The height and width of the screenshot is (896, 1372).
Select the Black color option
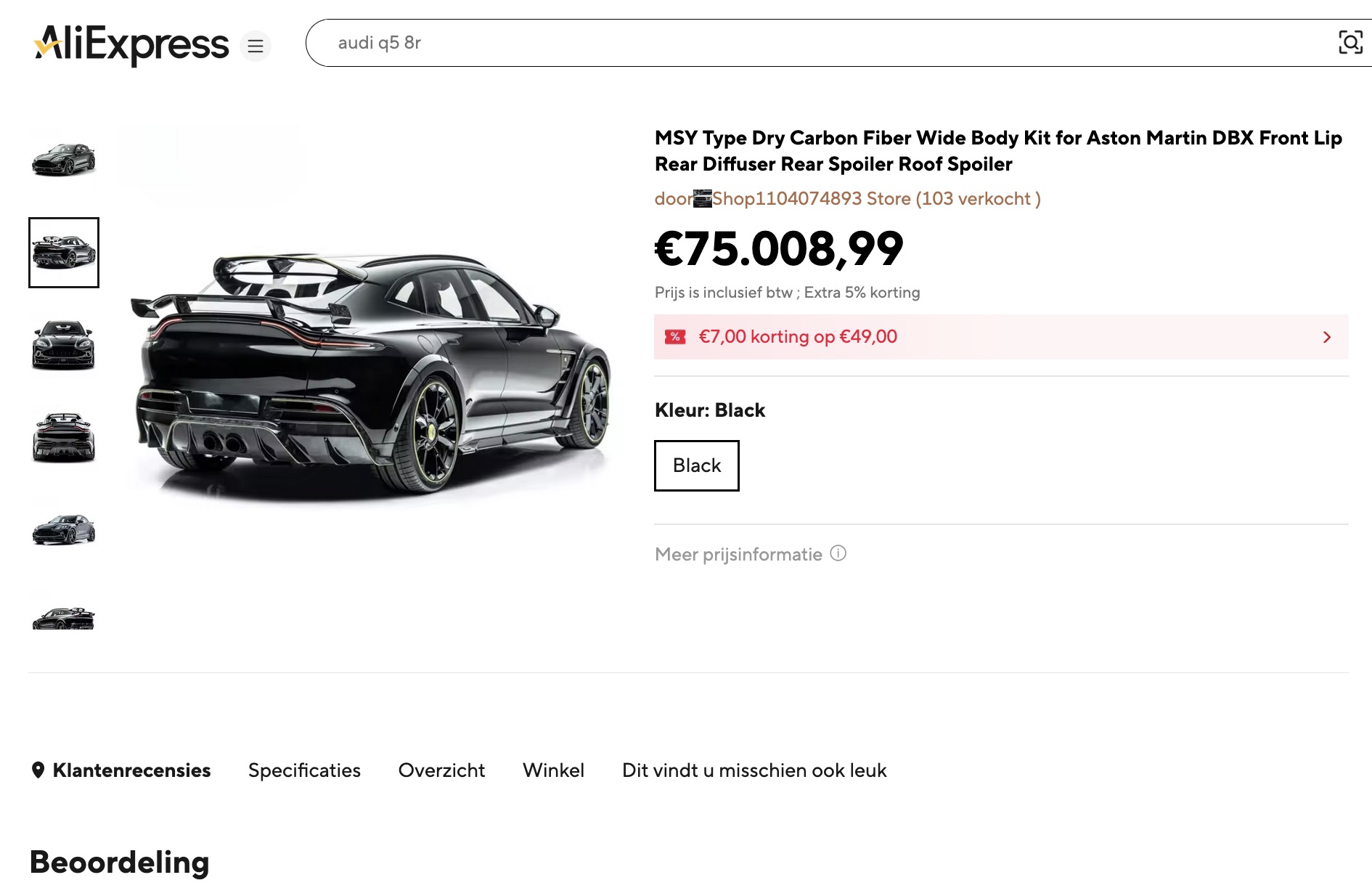tap(696, 465)
